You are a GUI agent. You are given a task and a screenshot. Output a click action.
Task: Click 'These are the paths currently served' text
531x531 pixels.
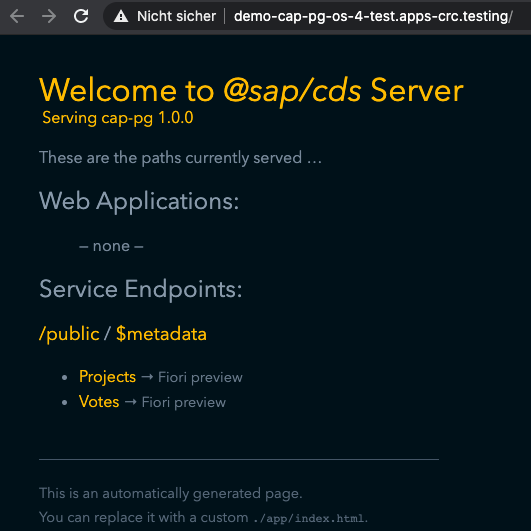[x=170, y=158]
